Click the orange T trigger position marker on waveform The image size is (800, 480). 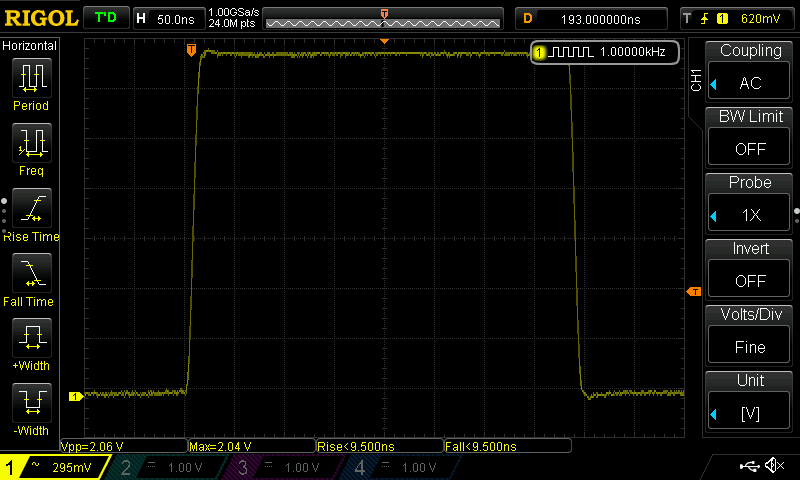(x=191, y=50)
